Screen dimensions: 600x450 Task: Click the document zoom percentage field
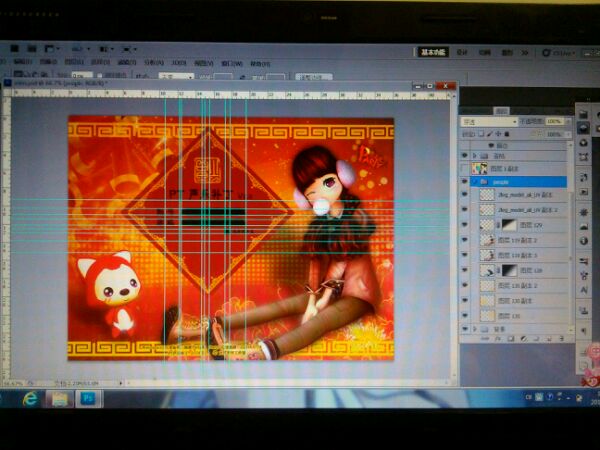[x=13, y=383]
